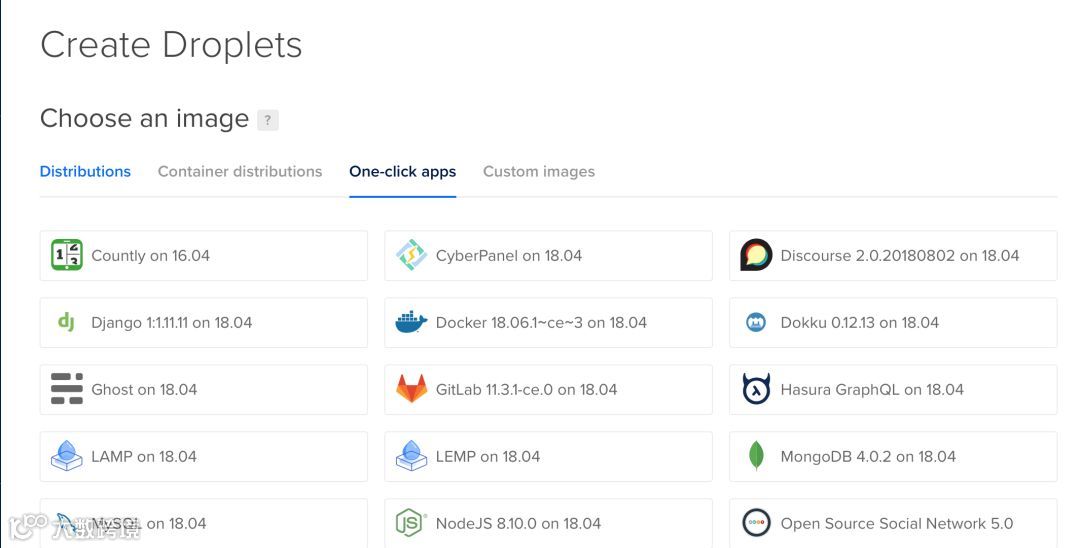Select the Custom images tab

[x=538, y=171]
